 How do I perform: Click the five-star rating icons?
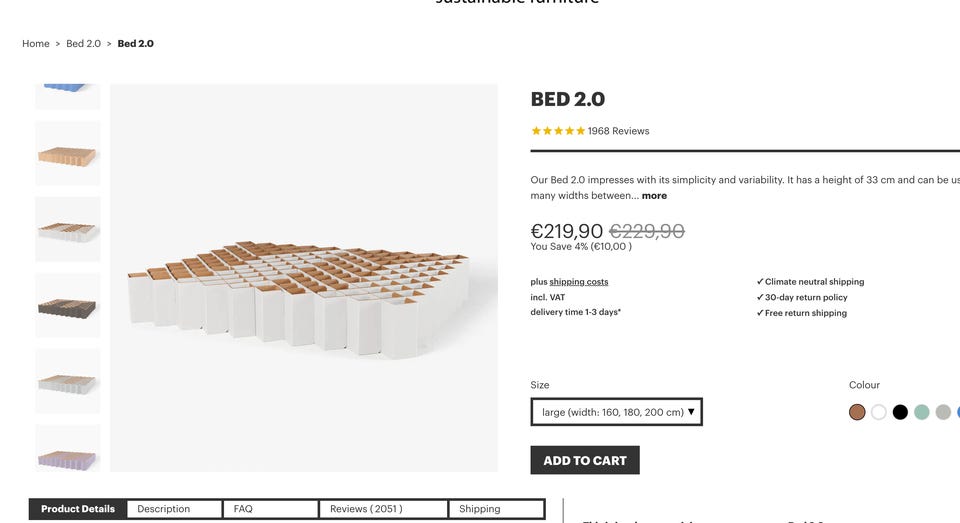click(x=558, y=131)
